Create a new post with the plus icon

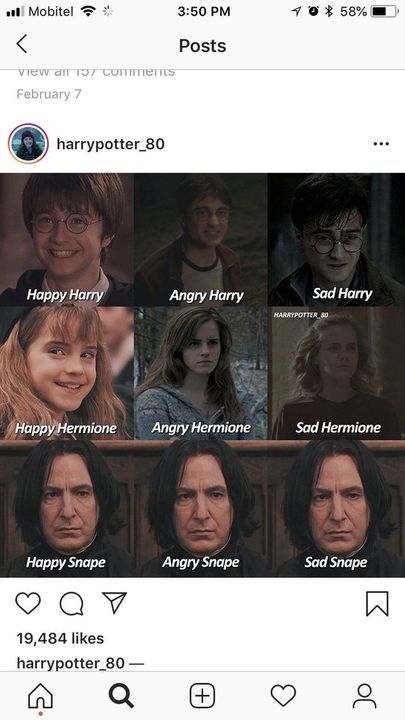[x=202, y=696]
